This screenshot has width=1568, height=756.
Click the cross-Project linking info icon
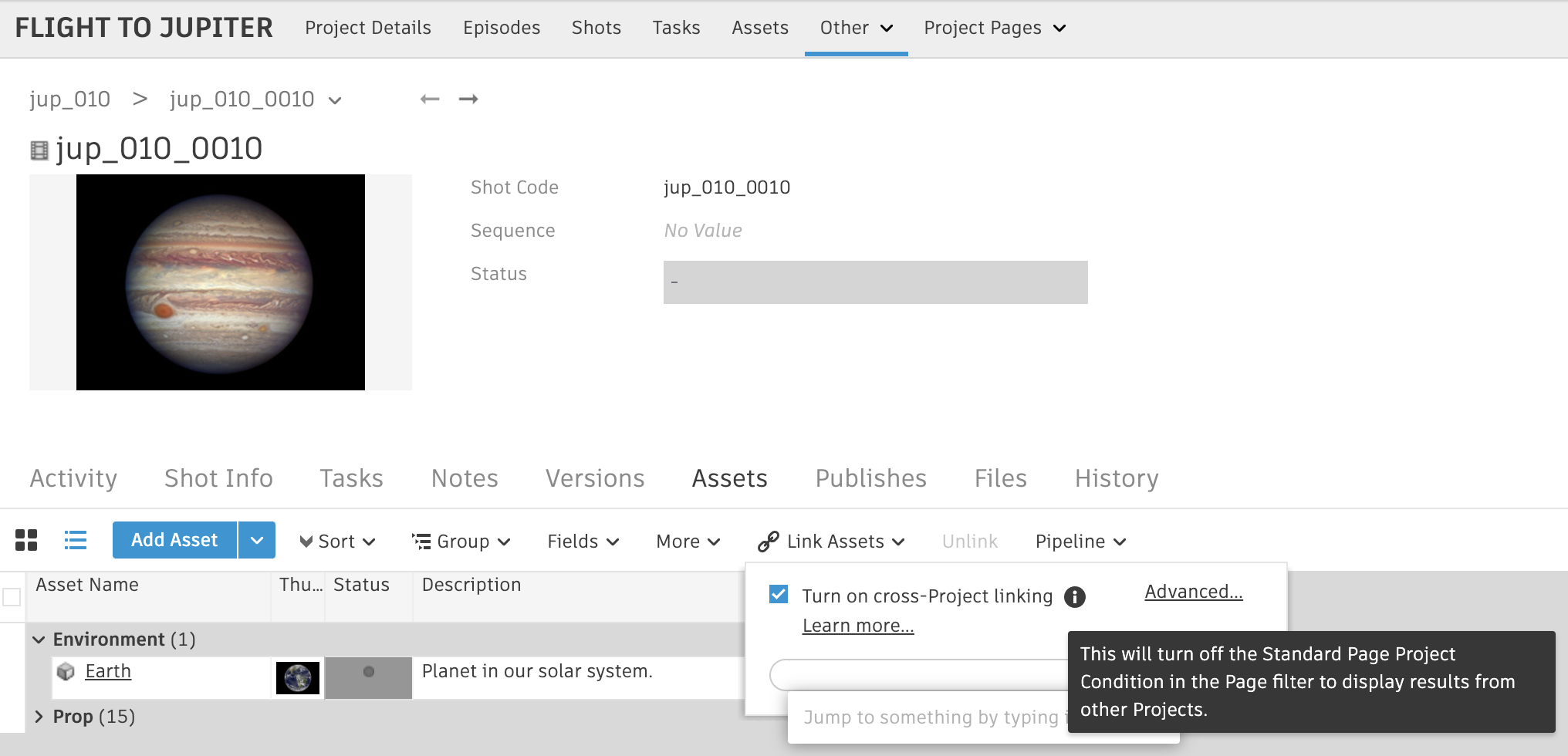point(1074,596)
